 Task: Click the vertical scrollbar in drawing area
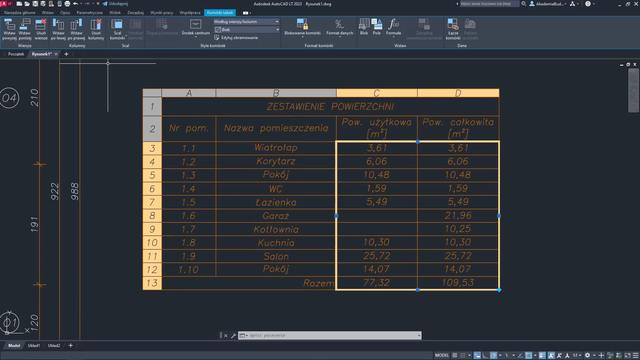633,91
